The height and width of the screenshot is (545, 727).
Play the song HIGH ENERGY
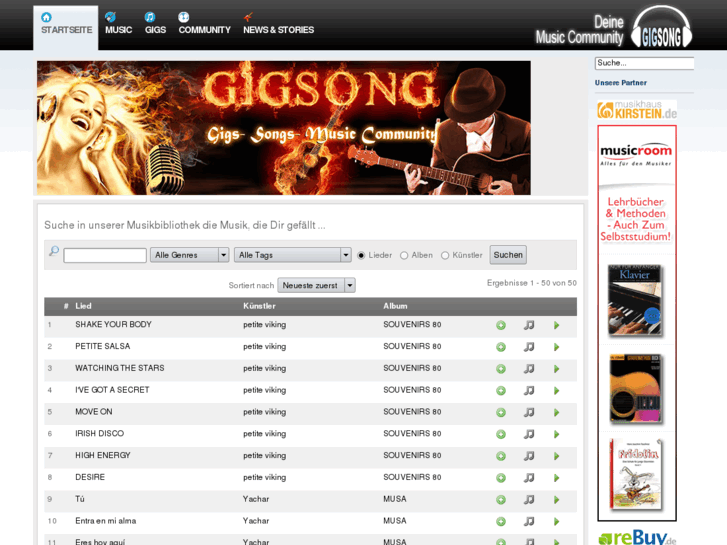(556, 456)
